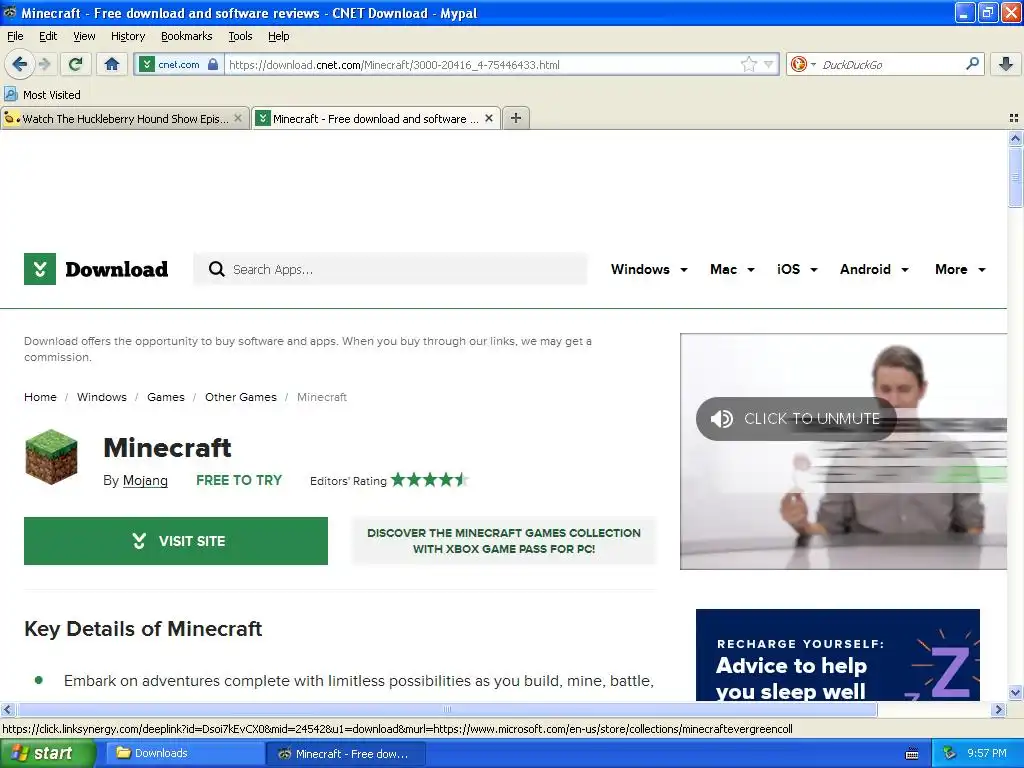Open the Tools menu
The image size is (1024, 768).
(240, 36)
